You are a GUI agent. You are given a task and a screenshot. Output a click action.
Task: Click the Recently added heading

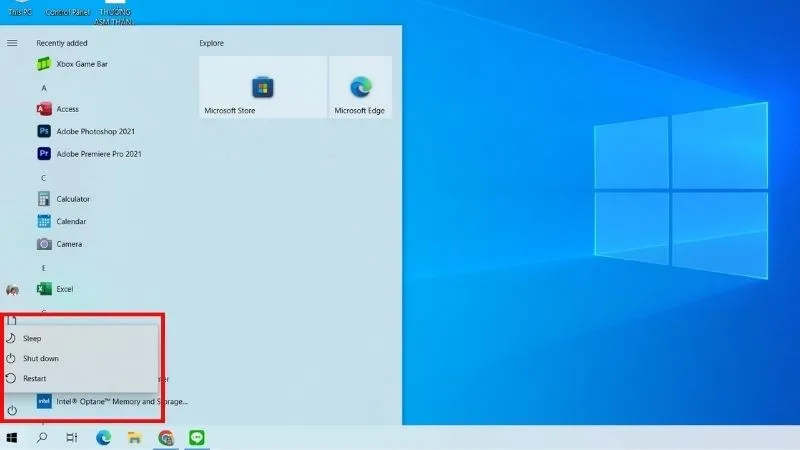[x=62, y=43]
